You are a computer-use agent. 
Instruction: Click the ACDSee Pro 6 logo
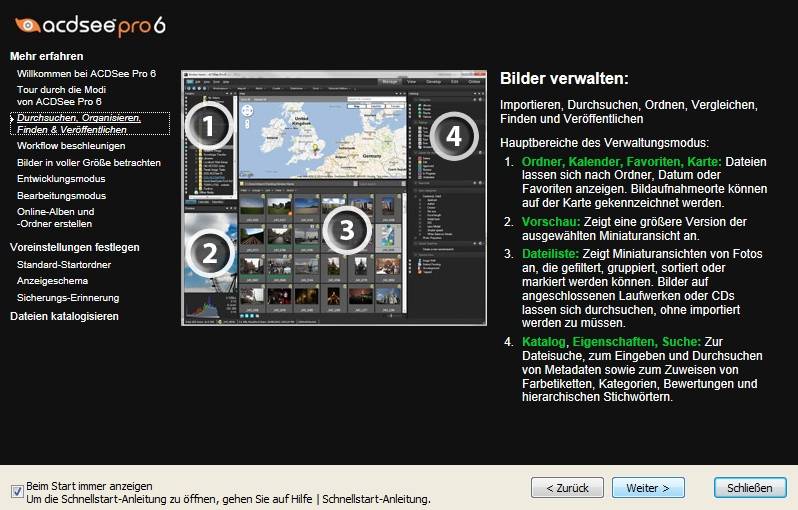[x=90, y=25]
